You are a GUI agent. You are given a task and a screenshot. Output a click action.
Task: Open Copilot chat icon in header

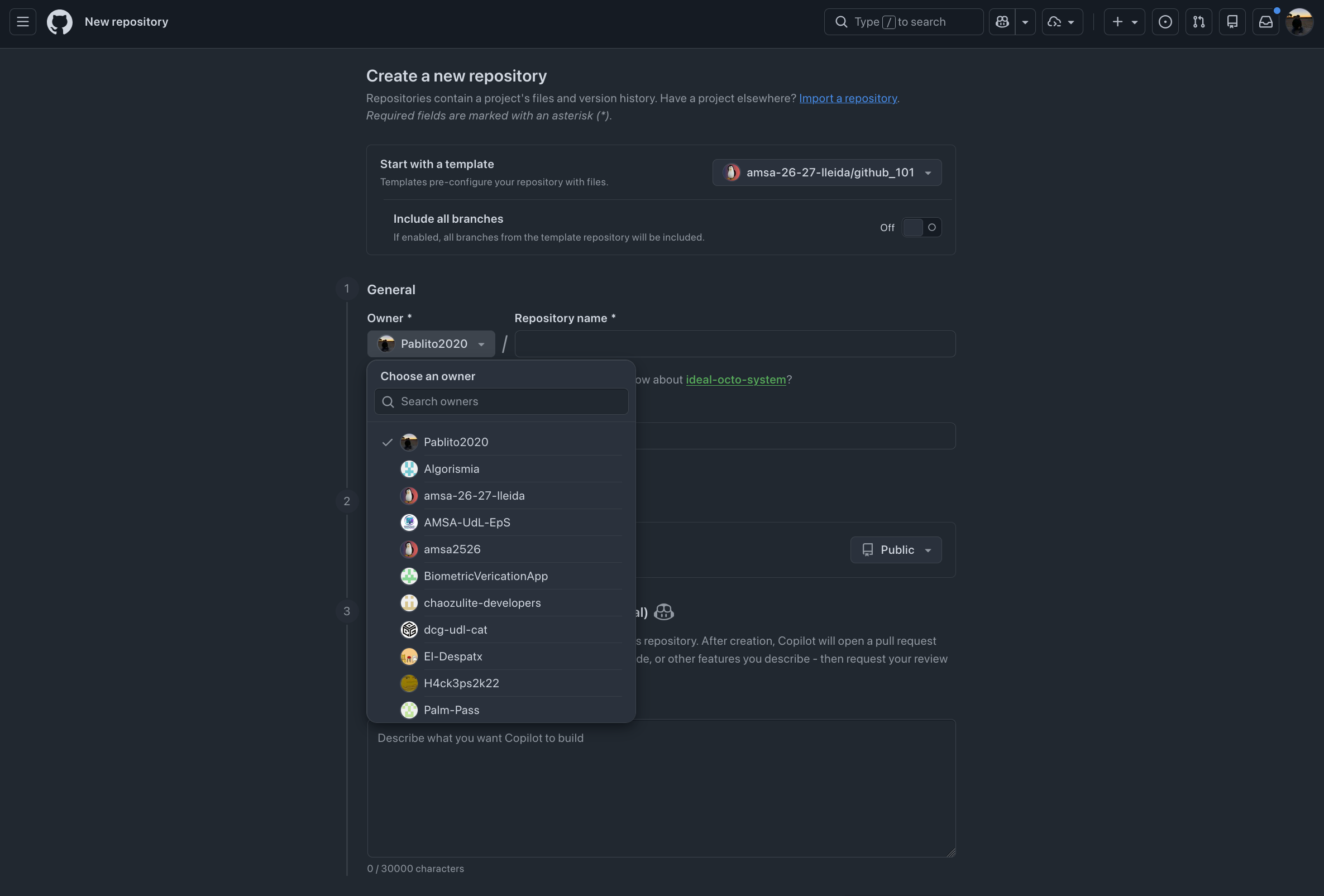[x=1002, y=22]
